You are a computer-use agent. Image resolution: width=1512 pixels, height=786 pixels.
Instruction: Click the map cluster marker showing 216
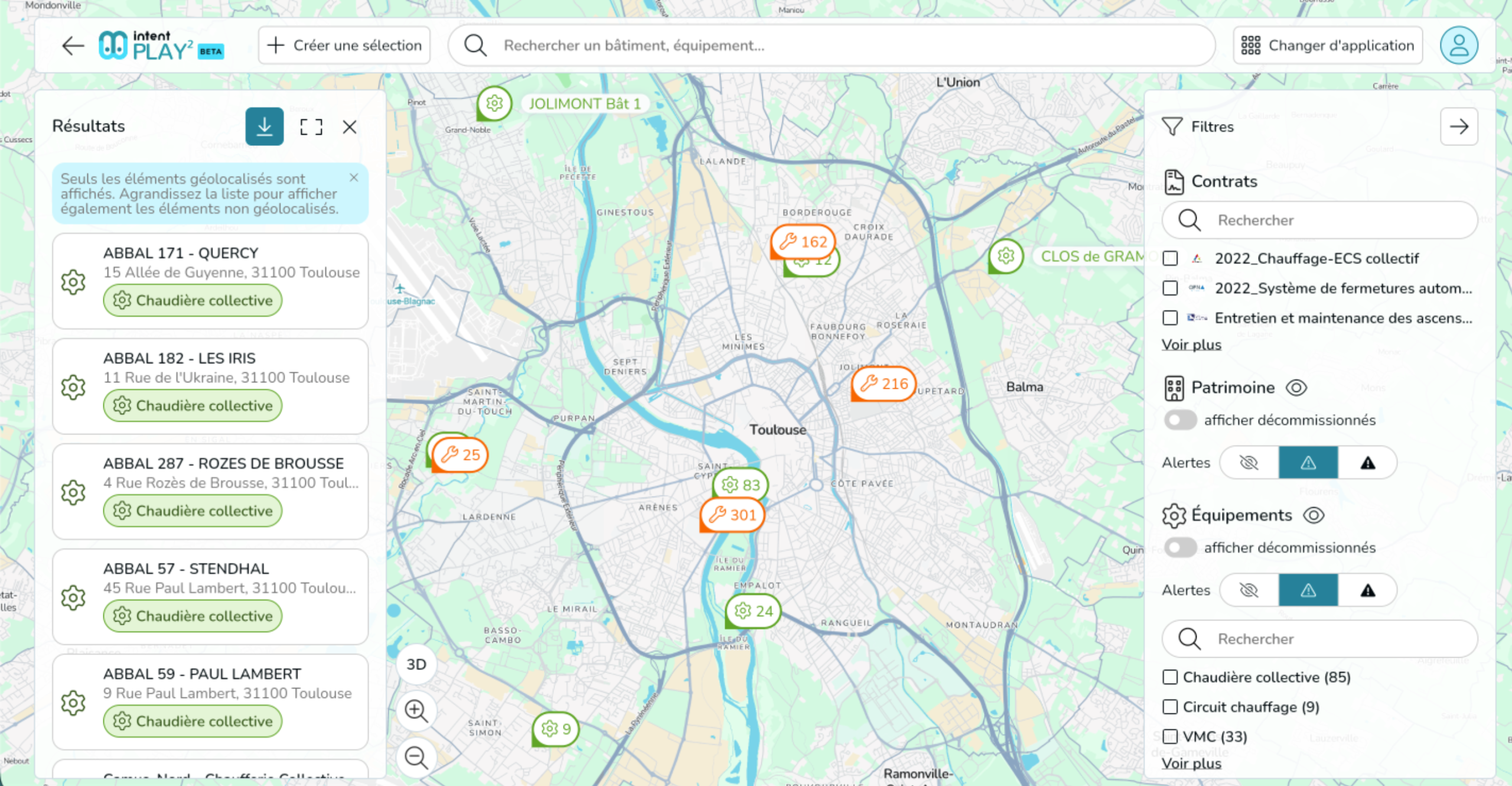(884, 384)
